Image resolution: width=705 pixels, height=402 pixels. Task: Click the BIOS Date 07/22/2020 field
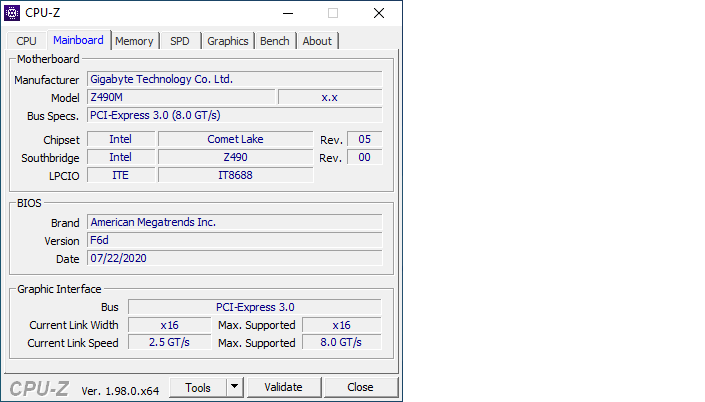(235, 258)
